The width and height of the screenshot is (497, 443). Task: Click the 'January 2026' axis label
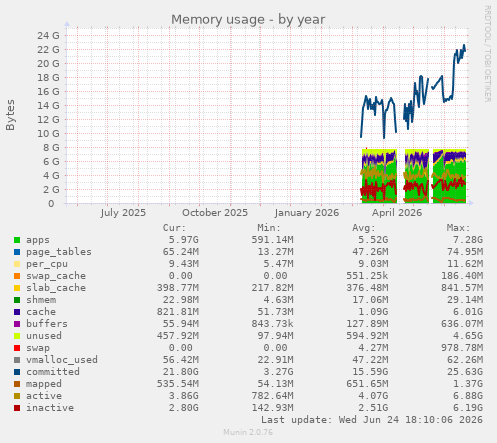click(x=307, y=213)
